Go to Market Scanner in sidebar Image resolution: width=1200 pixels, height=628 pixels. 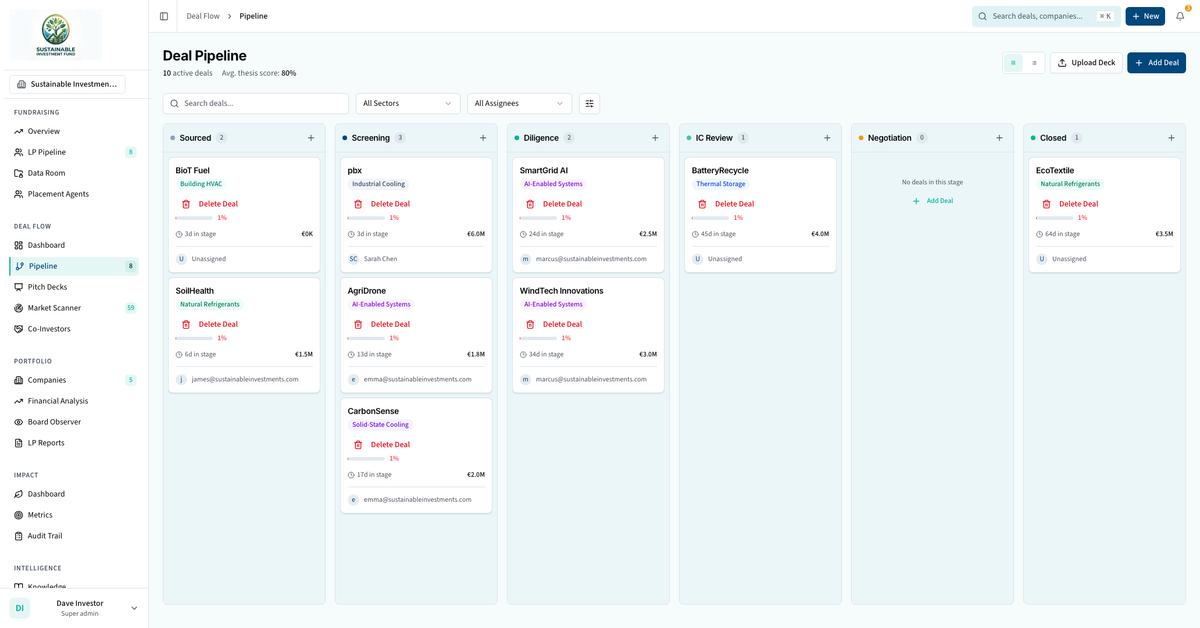[54, 308]
